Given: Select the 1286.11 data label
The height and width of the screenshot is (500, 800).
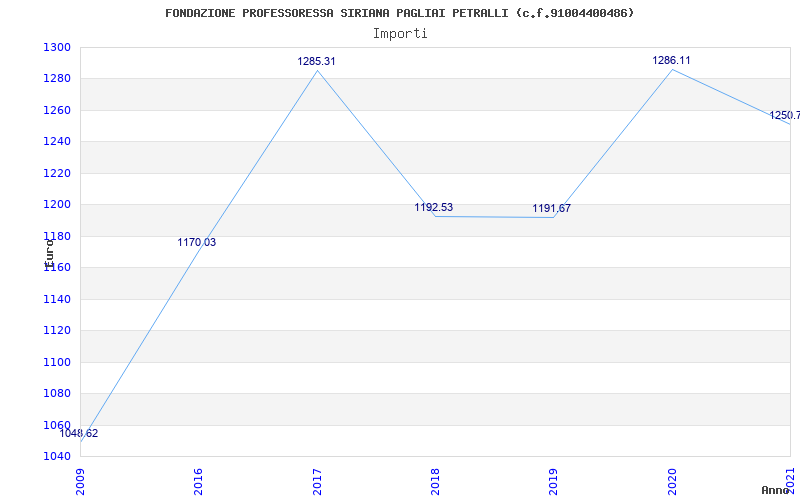Looking at the screenshot, I should coord(671,60).
